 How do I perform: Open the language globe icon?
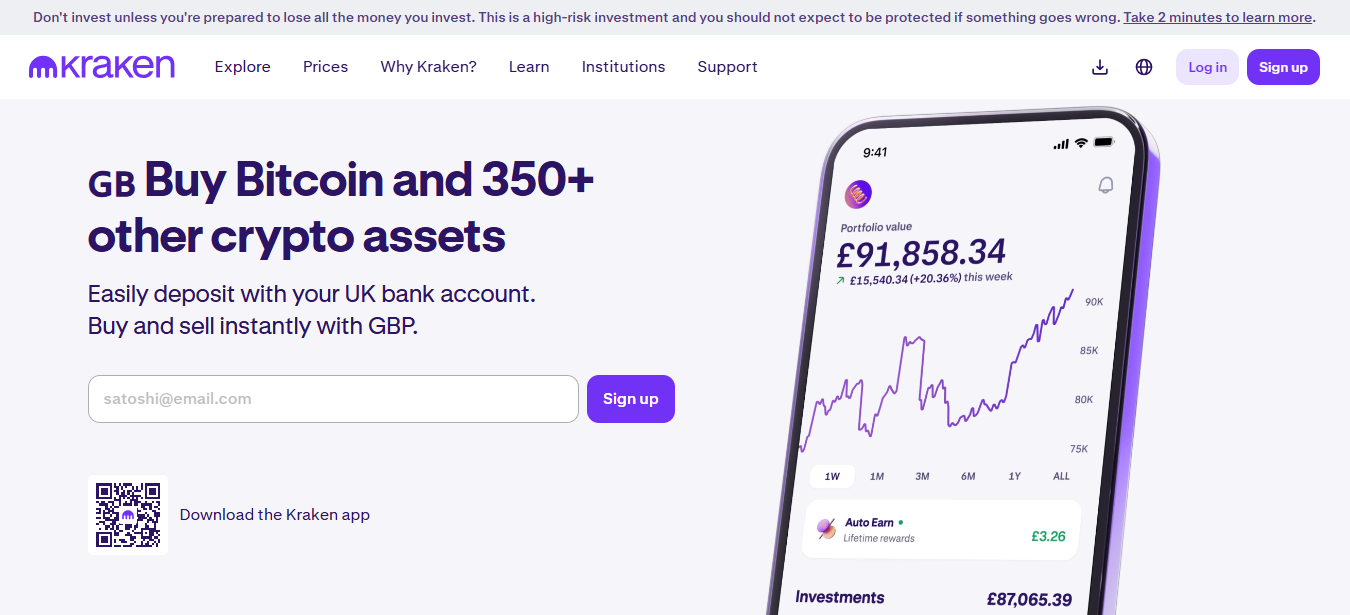(x=1144, y=67)
